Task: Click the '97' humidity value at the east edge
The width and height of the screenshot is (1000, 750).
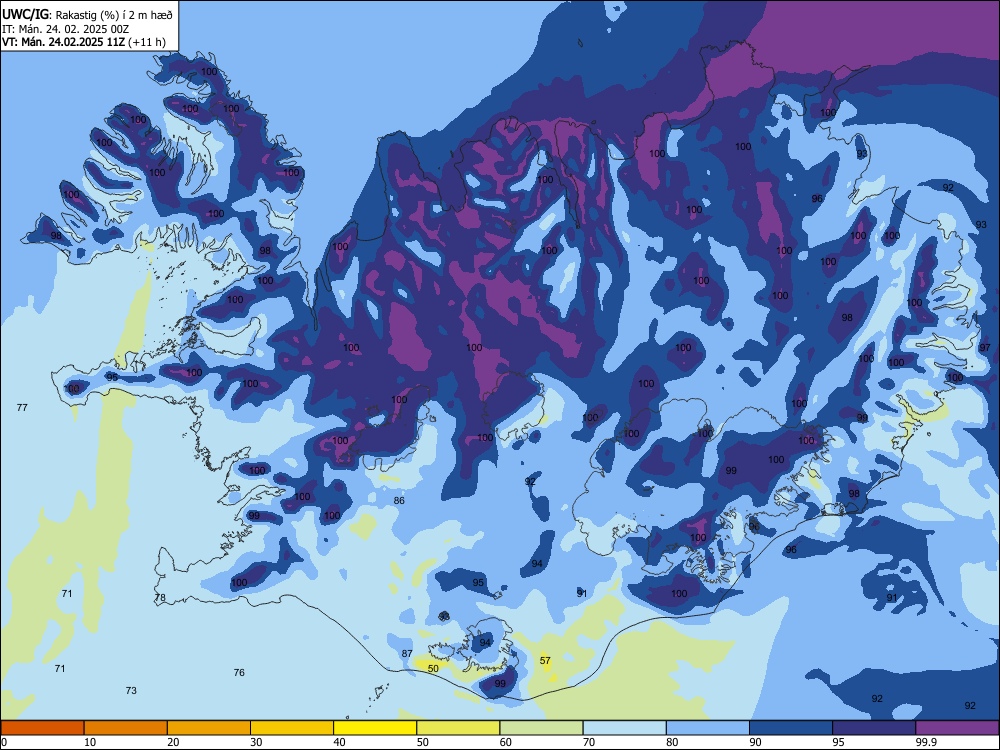Action: coord(985,348)
